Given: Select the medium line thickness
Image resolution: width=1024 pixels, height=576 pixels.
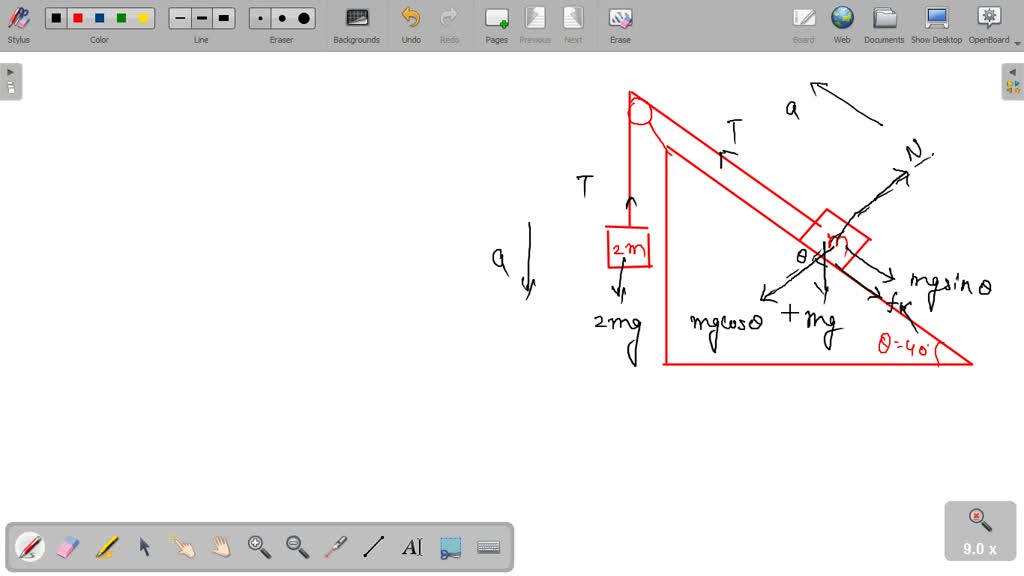Looking at the screenshot, I should pyautogui.click(x=201, y=17).
